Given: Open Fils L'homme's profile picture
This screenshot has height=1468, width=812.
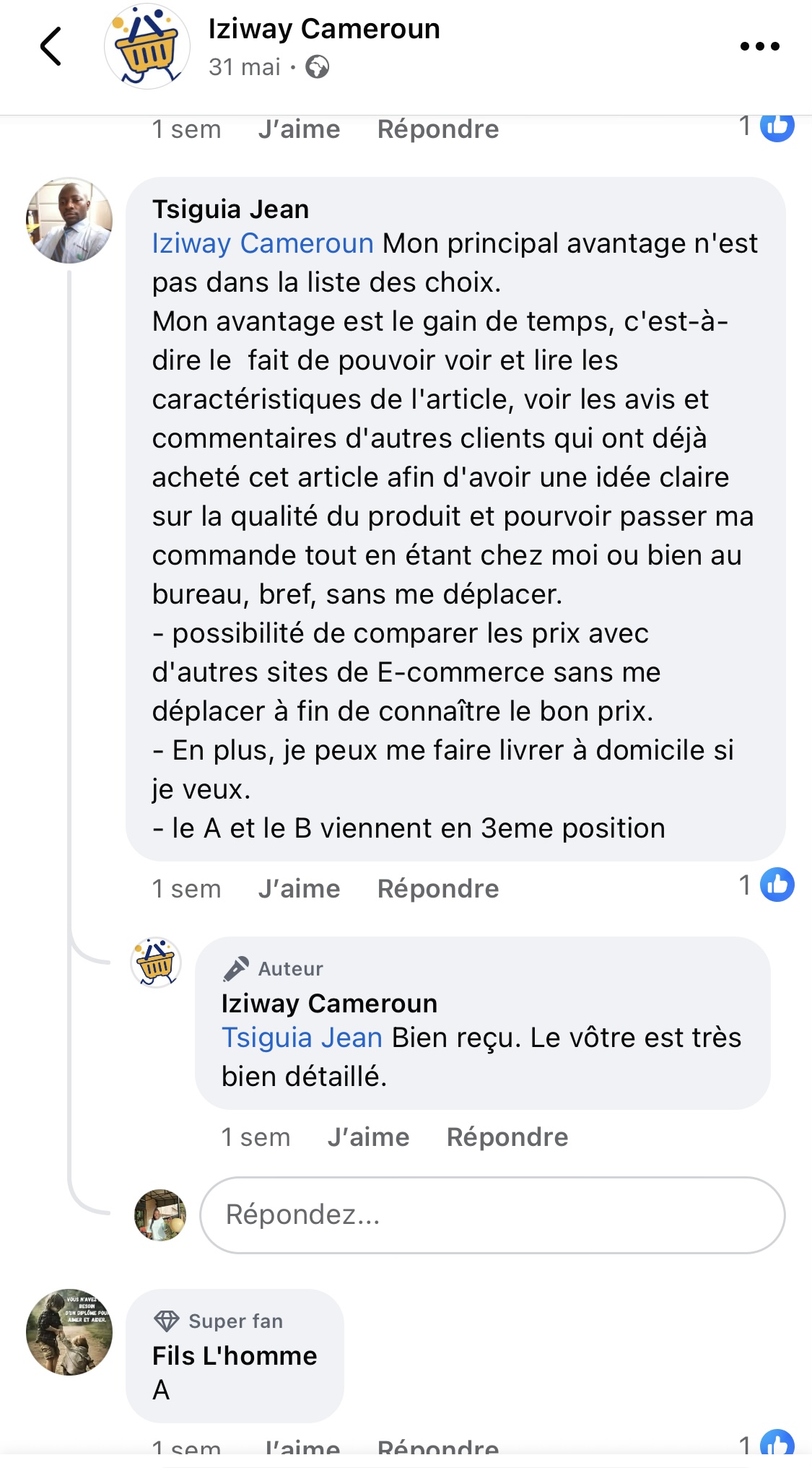Looking at the screenshot, I should tap(69, 1332).
